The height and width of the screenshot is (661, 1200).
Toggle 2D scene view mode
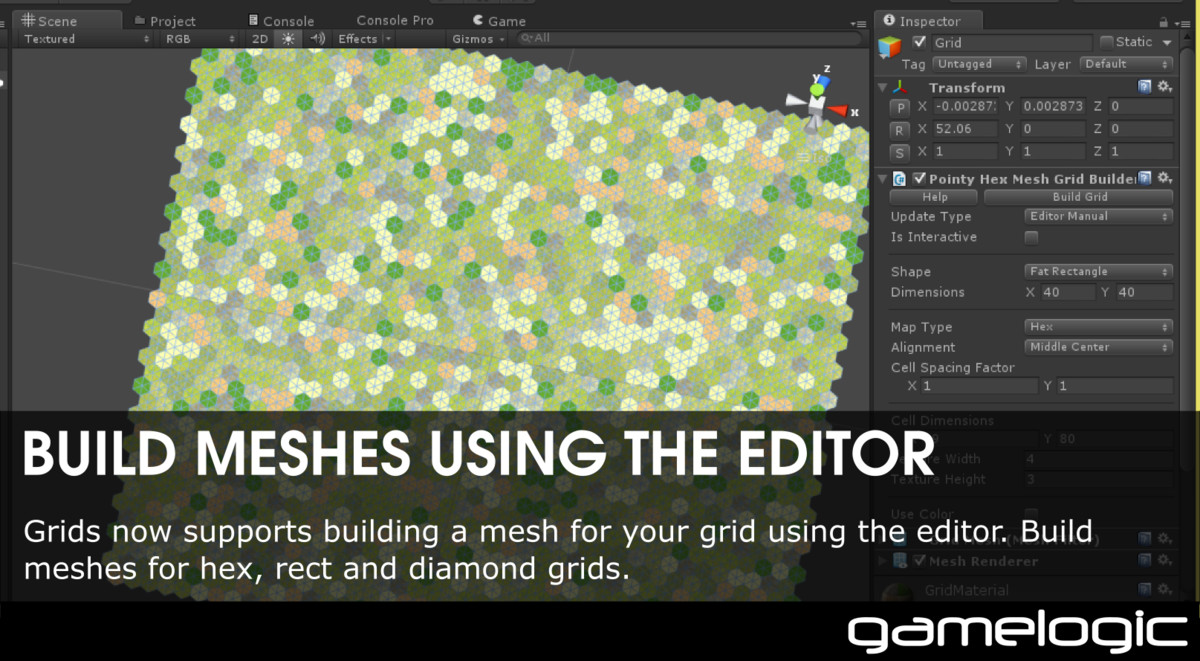[x=260, y=39]
